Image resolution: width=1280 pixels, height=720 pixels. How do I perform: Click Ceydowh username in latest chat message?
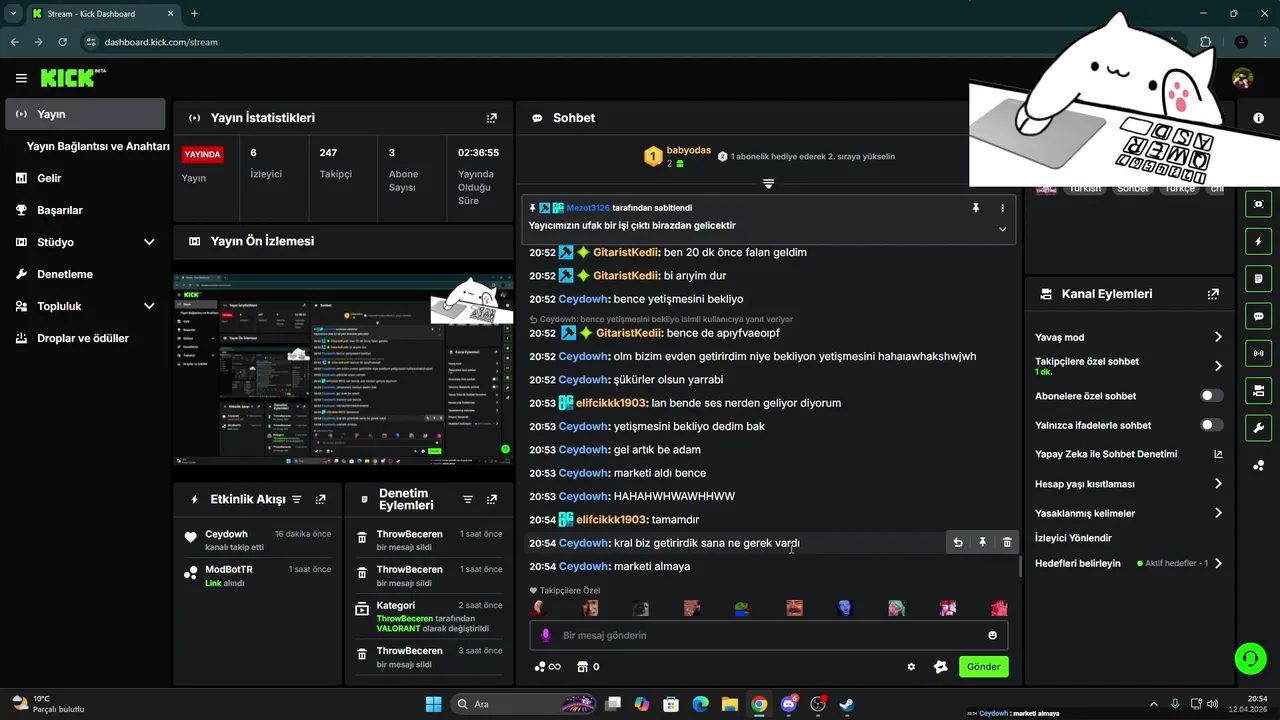583,566
